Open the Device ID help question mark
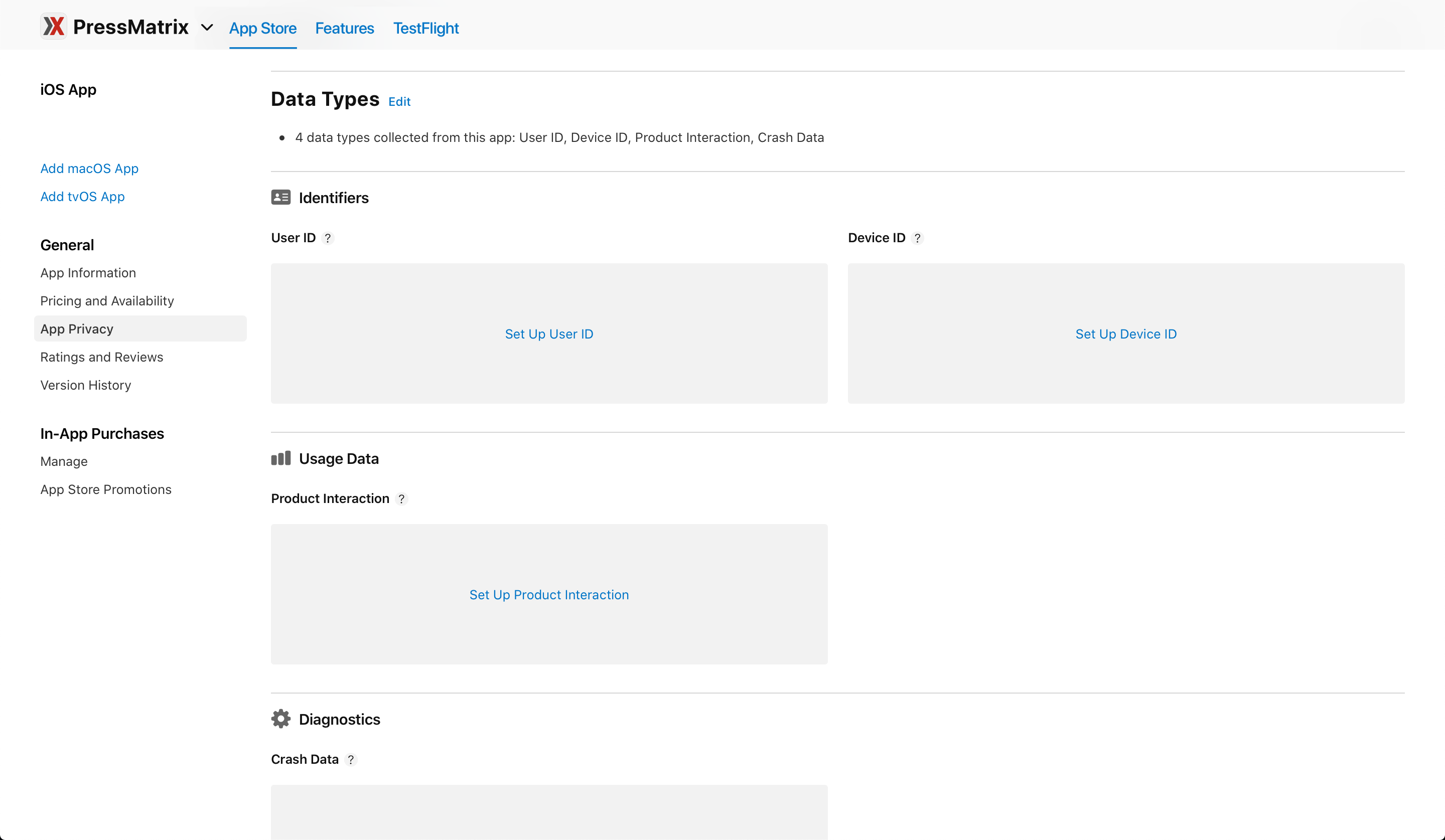The height and width of the screenshot is (840, 1445). point(918,238)
